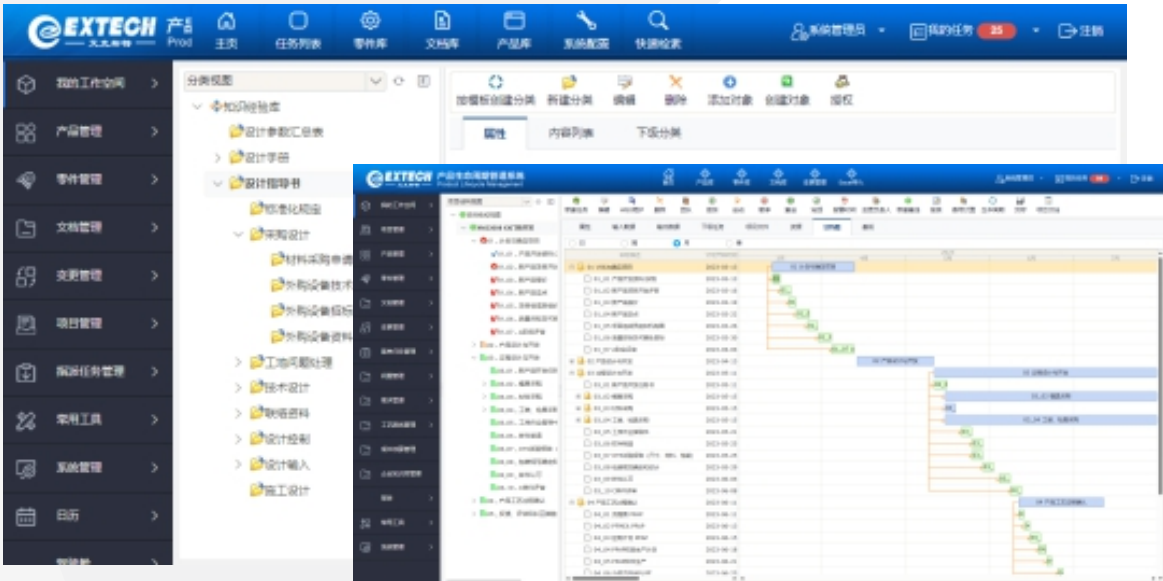1163x581 pixels.
Task: Expand the 技术设计 tree node
Action: [x=238, y=388]
